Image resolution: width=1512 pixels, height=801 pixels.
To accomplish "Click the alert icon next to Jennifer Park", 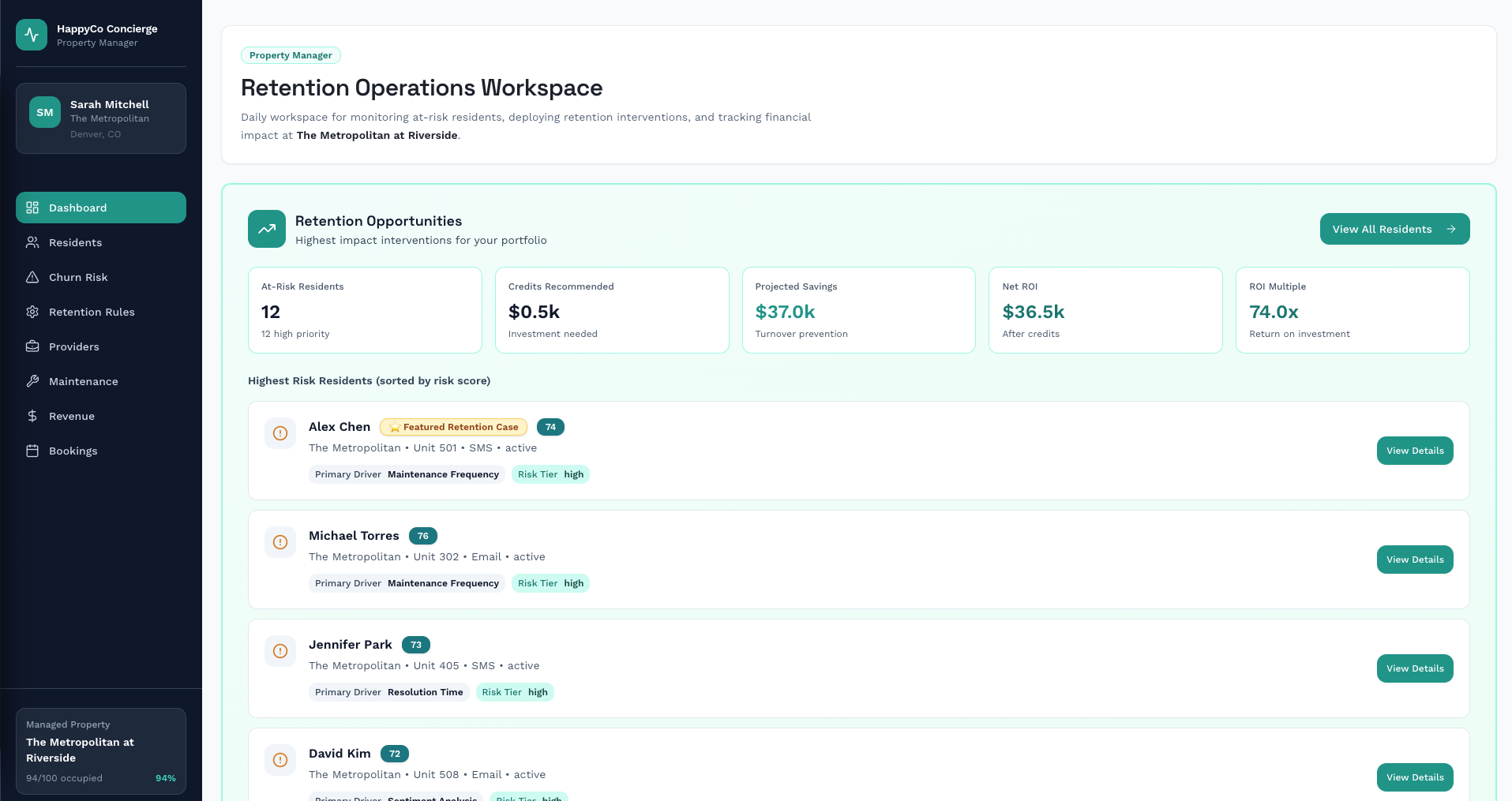I will (280, 651).
